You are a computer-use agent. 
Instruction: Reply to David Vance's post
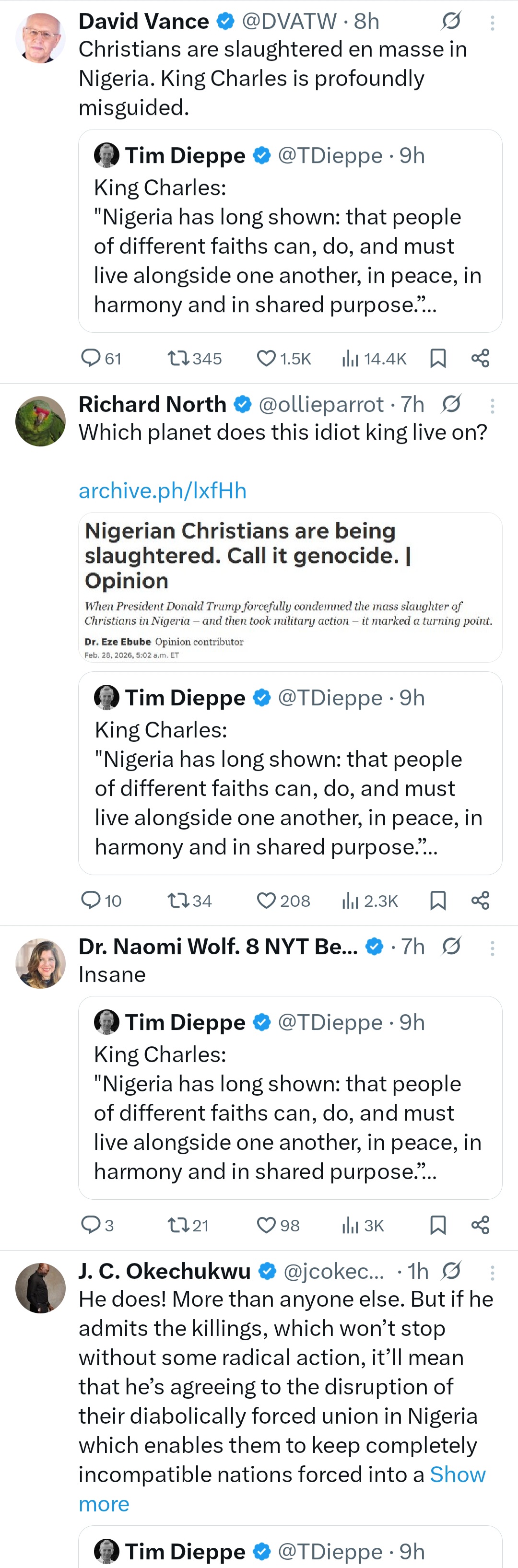pos(91,359)
